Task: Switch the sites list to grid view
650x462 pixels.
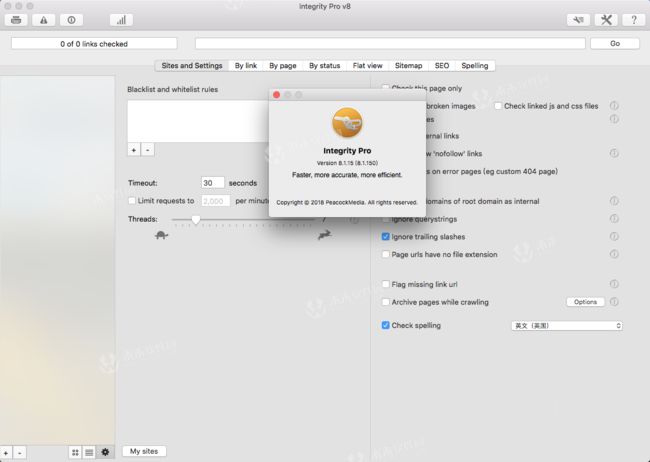Action: (x=75, y=452)
